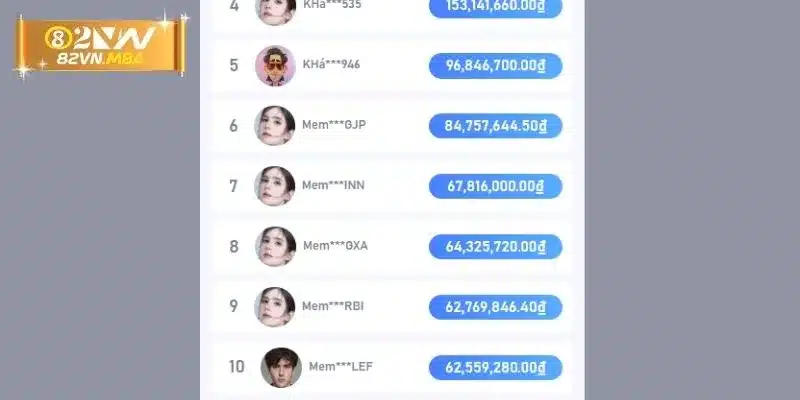
Task: Click the 153,141,660.00₫ amount pill
Action: pyautogui.click(x=495, y=7)
